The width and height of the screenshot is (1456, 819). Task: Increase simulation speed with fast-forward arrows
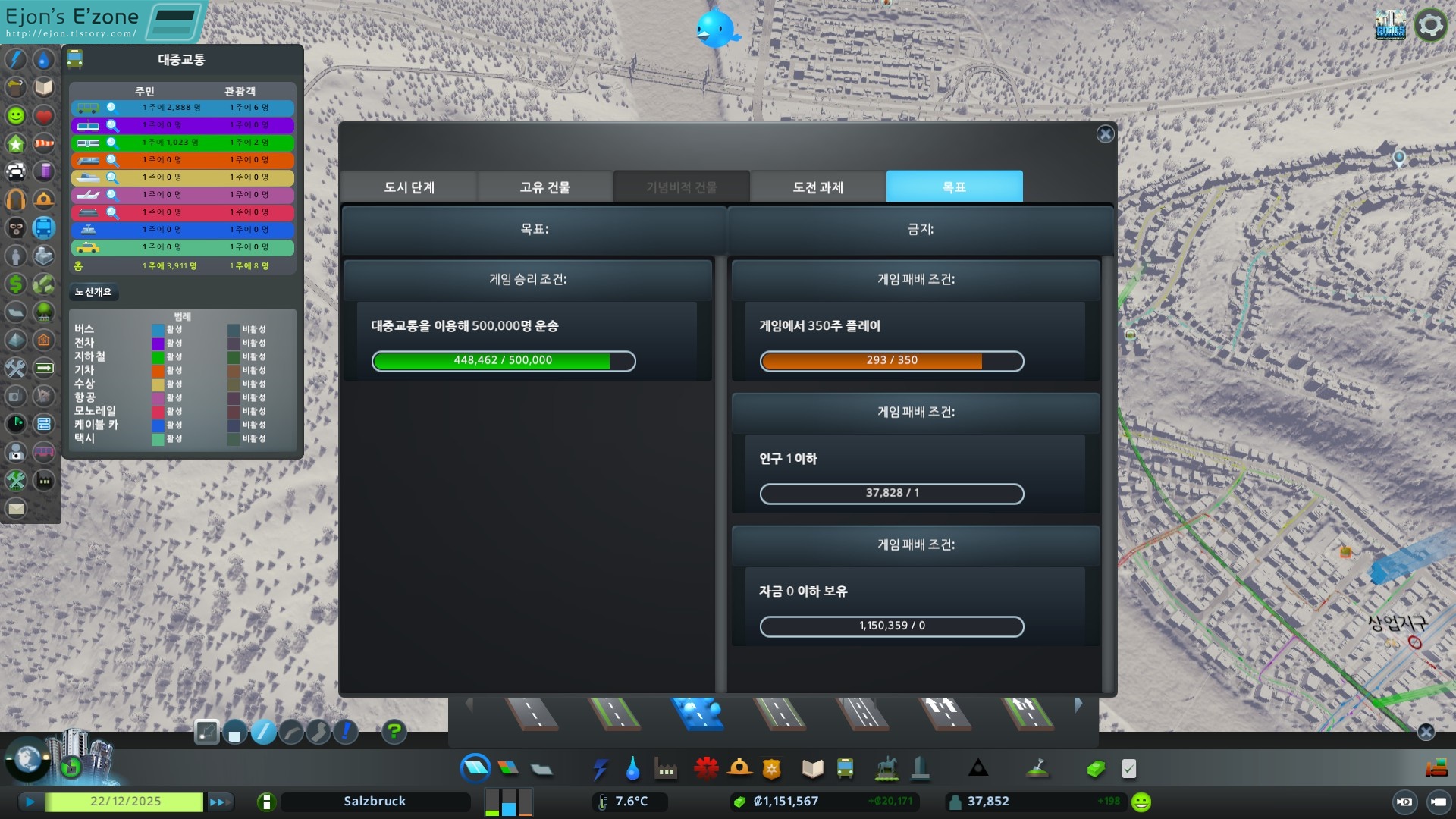[218, 802]
